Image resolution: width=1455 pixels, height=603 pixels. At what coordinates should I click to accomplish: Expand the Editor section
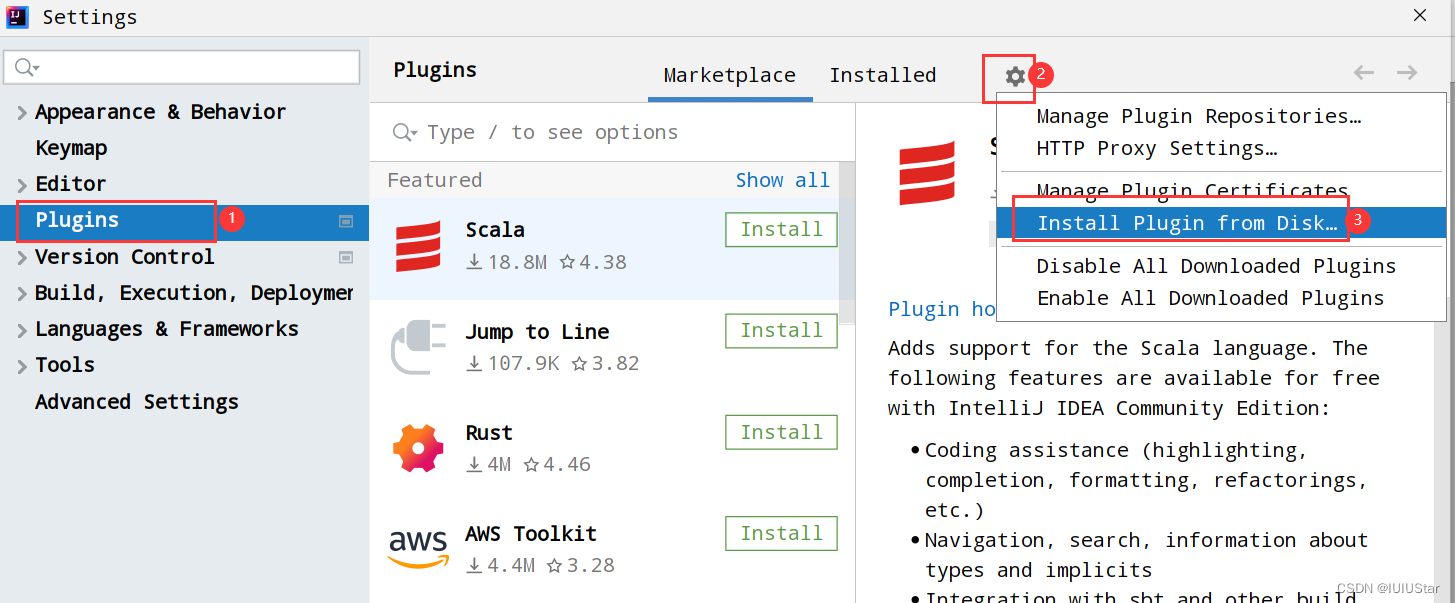pyautogui.click(x=22, y=185)
